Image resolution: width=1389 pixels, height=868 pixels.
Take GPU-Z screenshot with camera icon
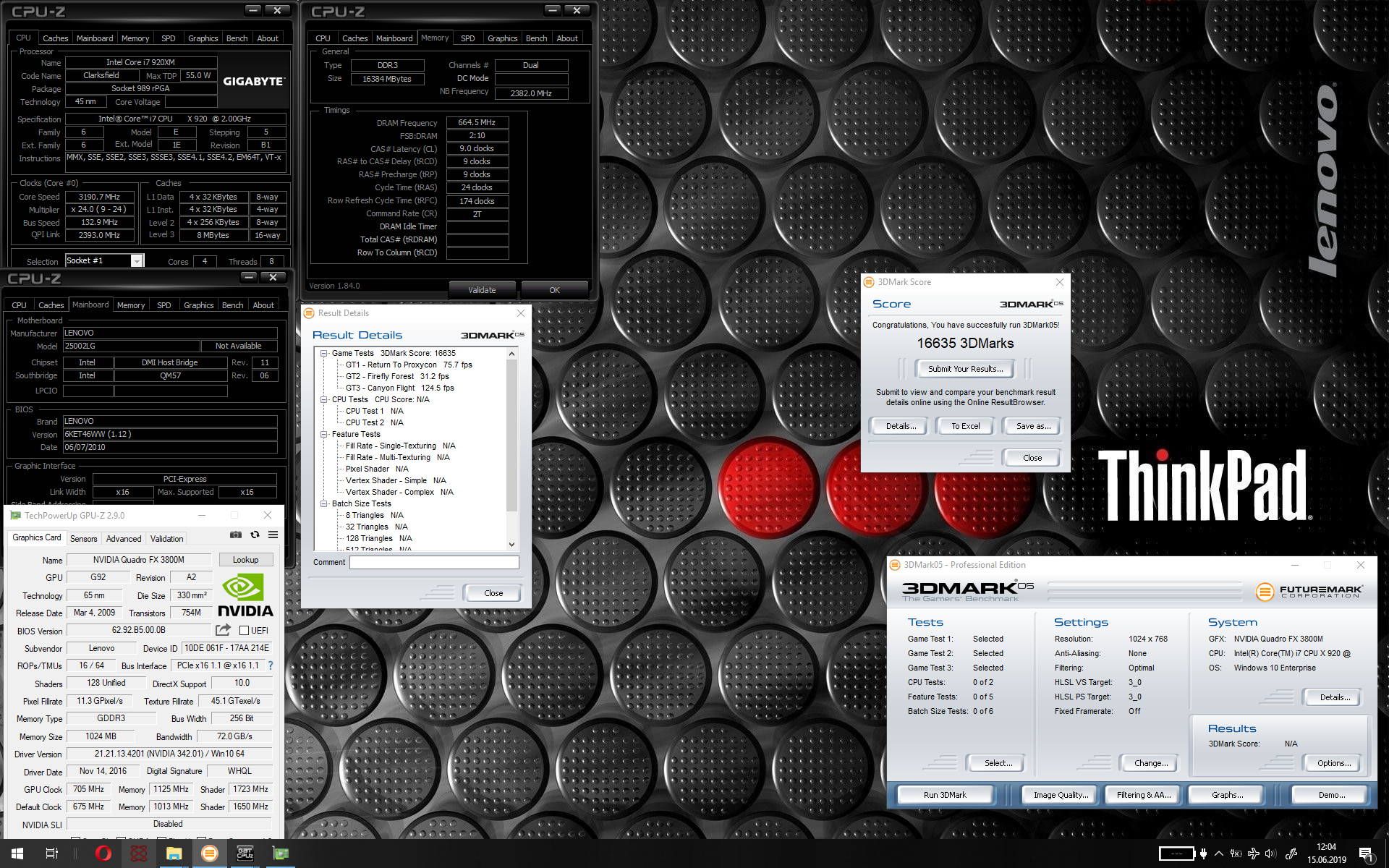[x=236, y=535]
